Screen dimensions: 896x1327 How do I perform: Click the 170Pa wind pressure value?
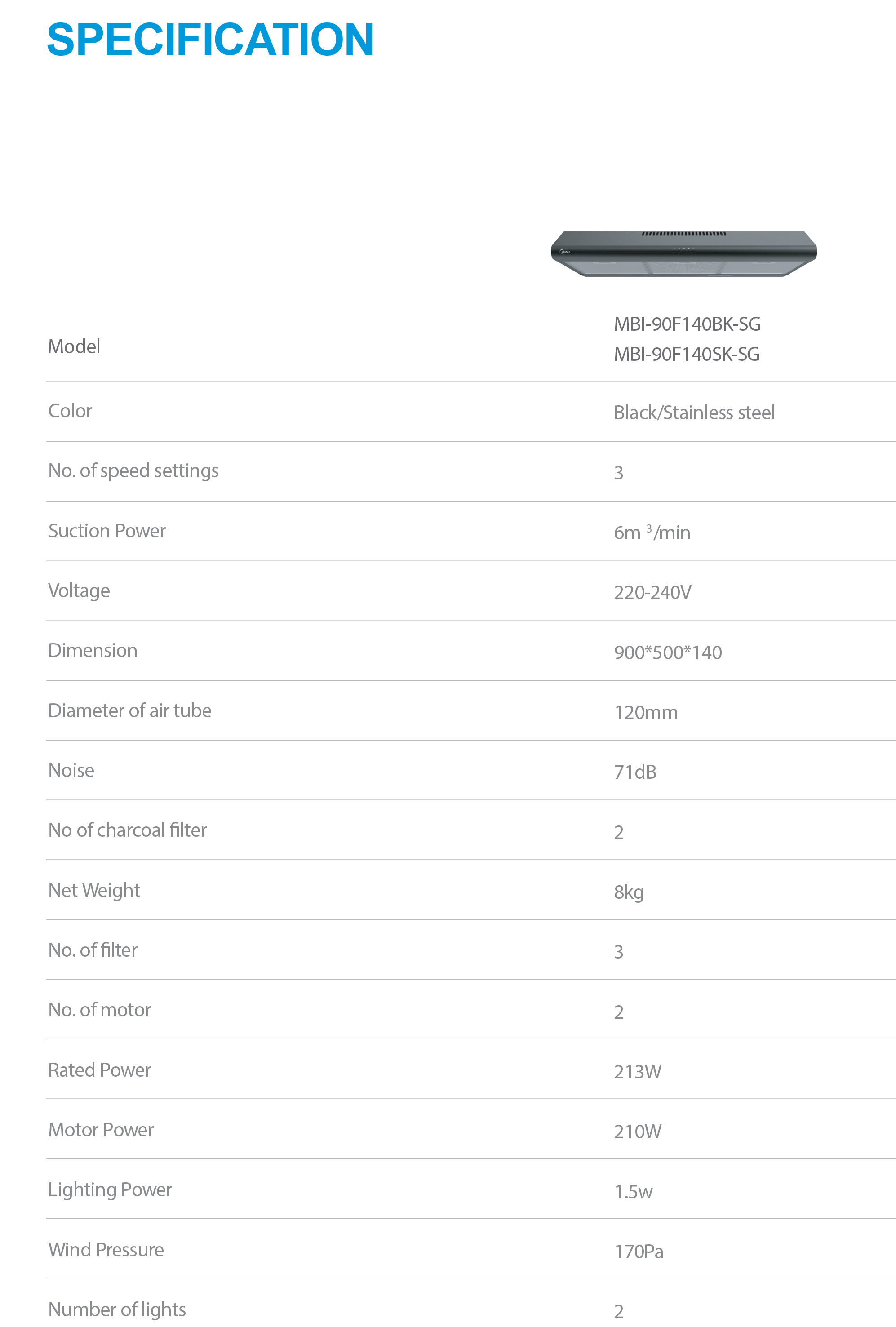639,1252
